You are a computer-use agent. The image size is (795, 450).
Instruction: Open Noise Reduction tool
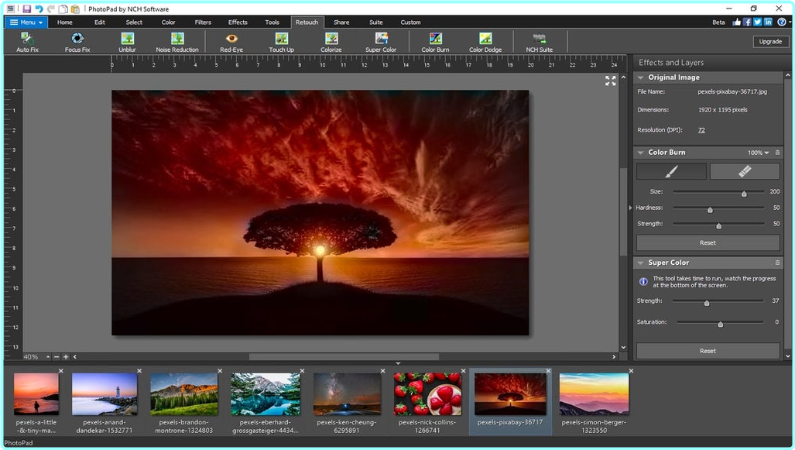(x=177, y=42)
